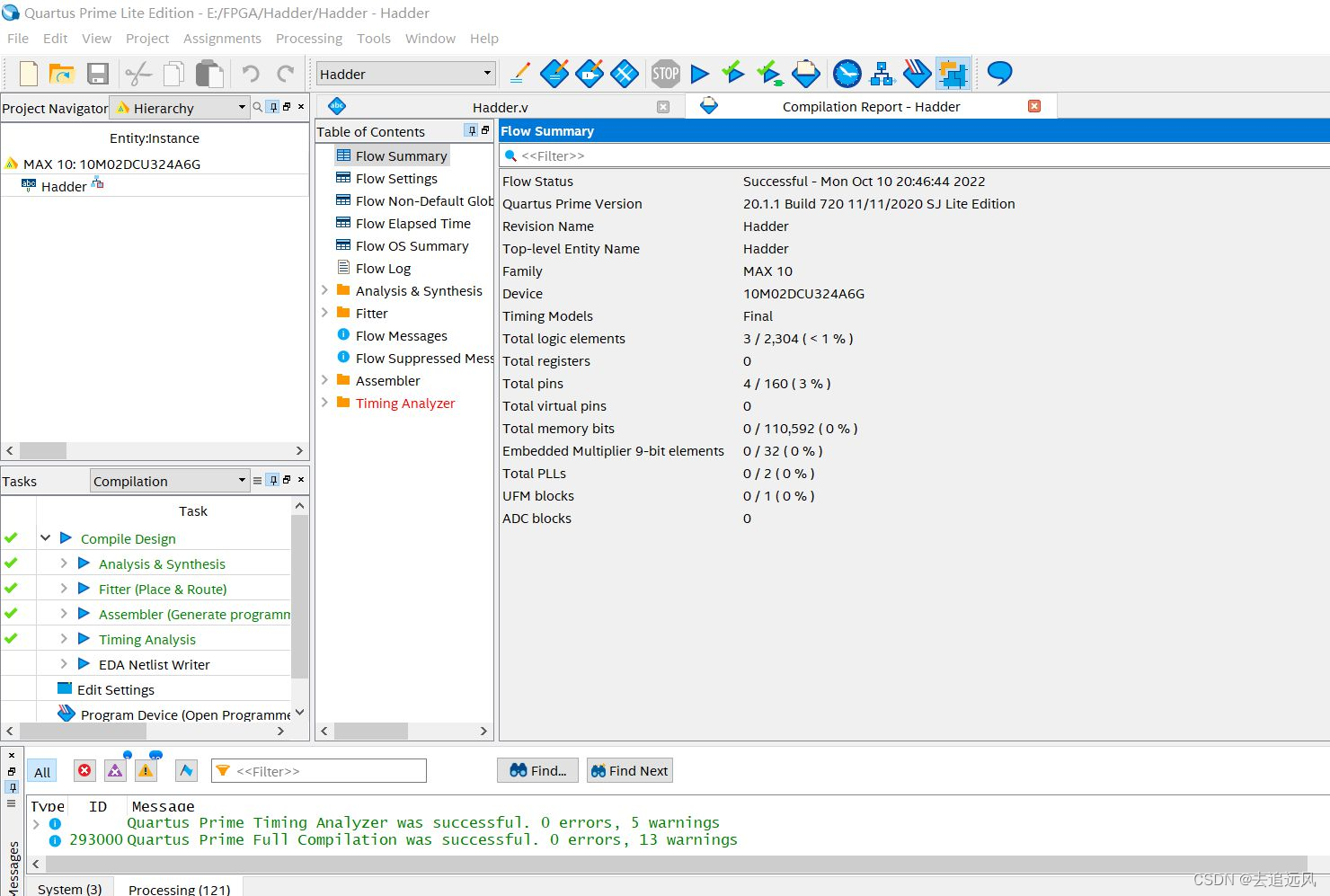The width and height of the screenshot is (1330, 896).
Task: Click the Project Navigator search icon
Action: tap(258, 107)
